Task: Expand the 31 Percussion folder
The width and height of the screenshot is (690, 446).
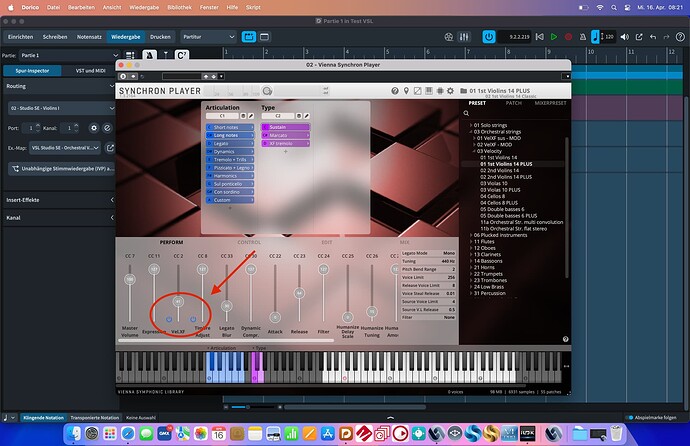Action: click(471, 293)
